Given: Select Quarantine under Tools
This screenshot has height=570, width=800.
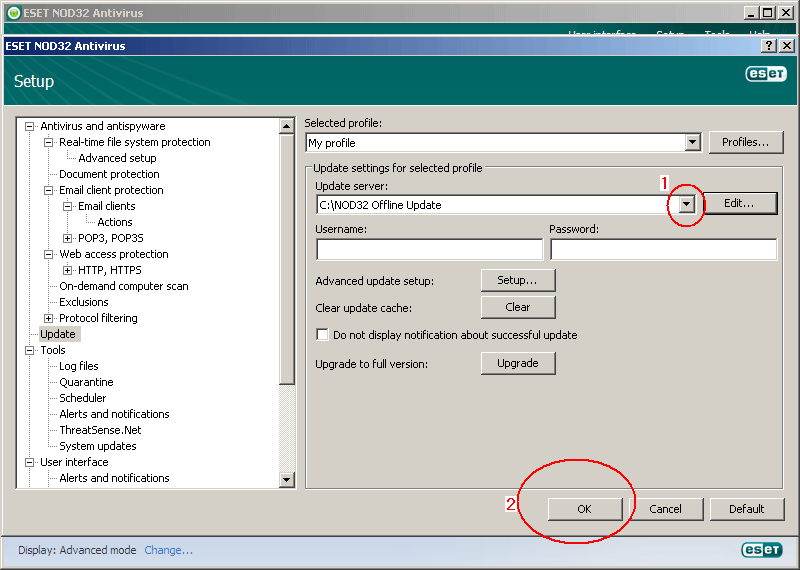Looking at the screenshot, I should [x=86, y=382].
